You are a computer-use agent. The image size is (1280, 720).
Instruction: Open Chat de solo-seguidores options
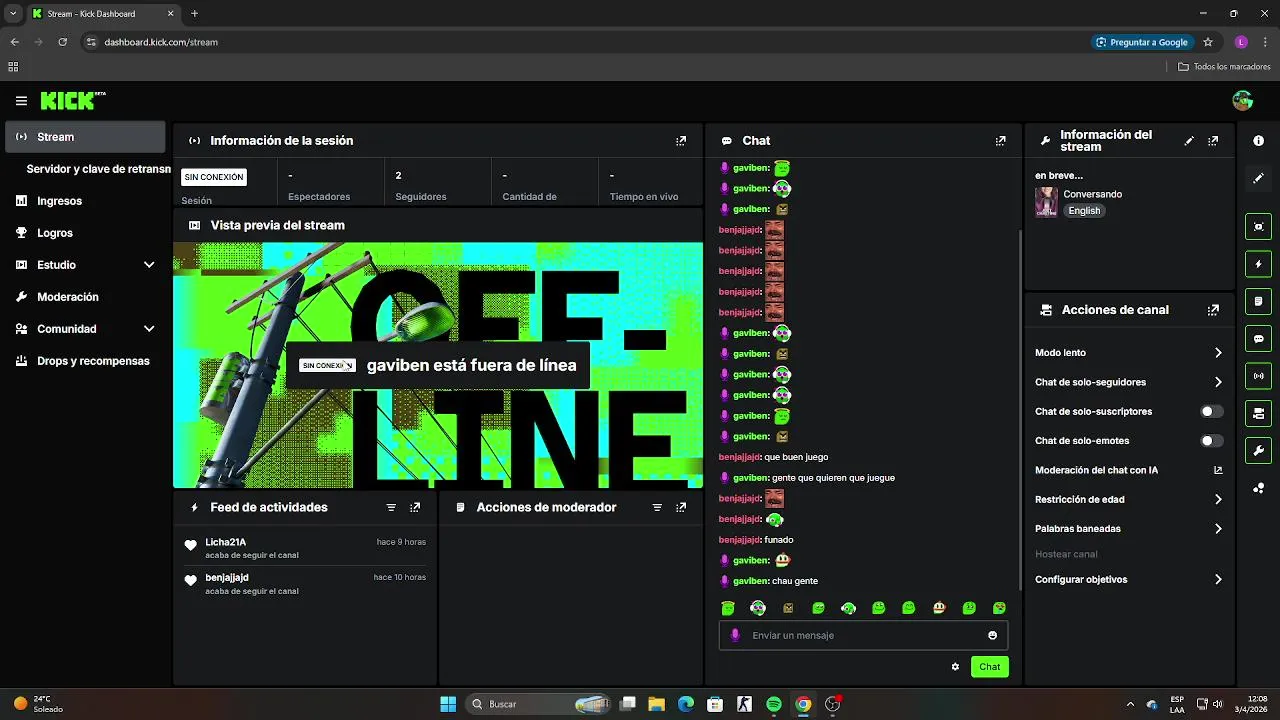click(1129, 382)
